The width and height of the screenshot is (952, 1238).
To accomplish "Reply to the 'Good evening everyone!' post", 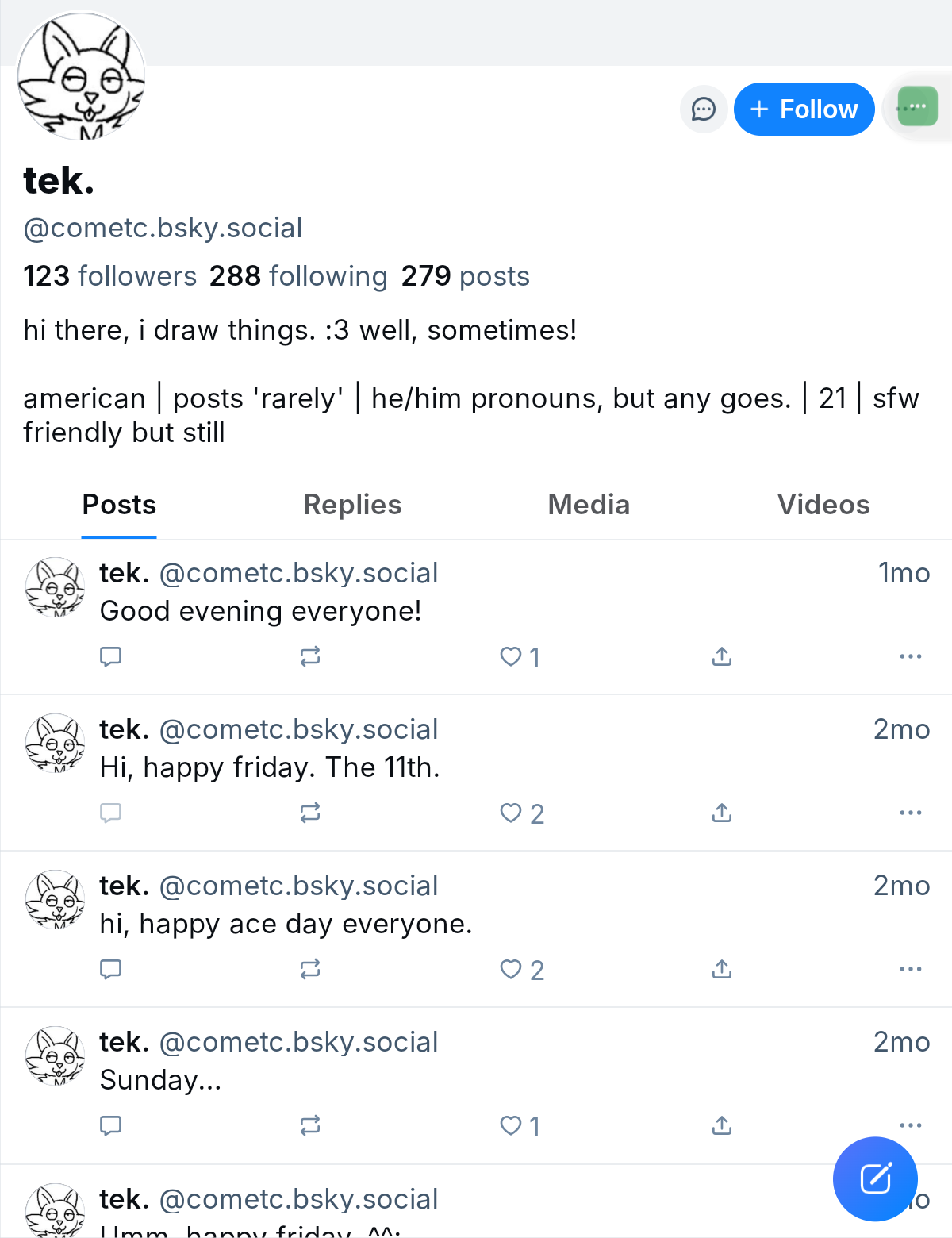I will coord(111,656).
